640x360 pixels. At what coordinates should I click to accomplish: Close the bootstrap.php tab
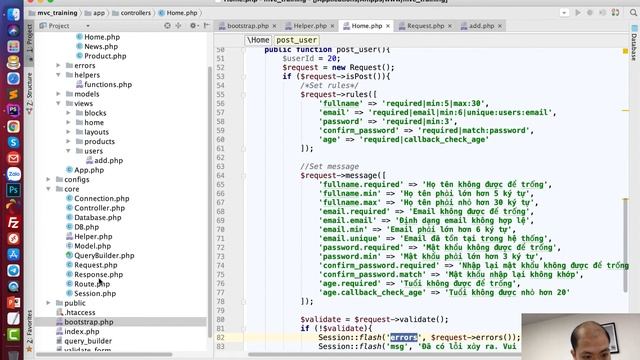[274, 26]
